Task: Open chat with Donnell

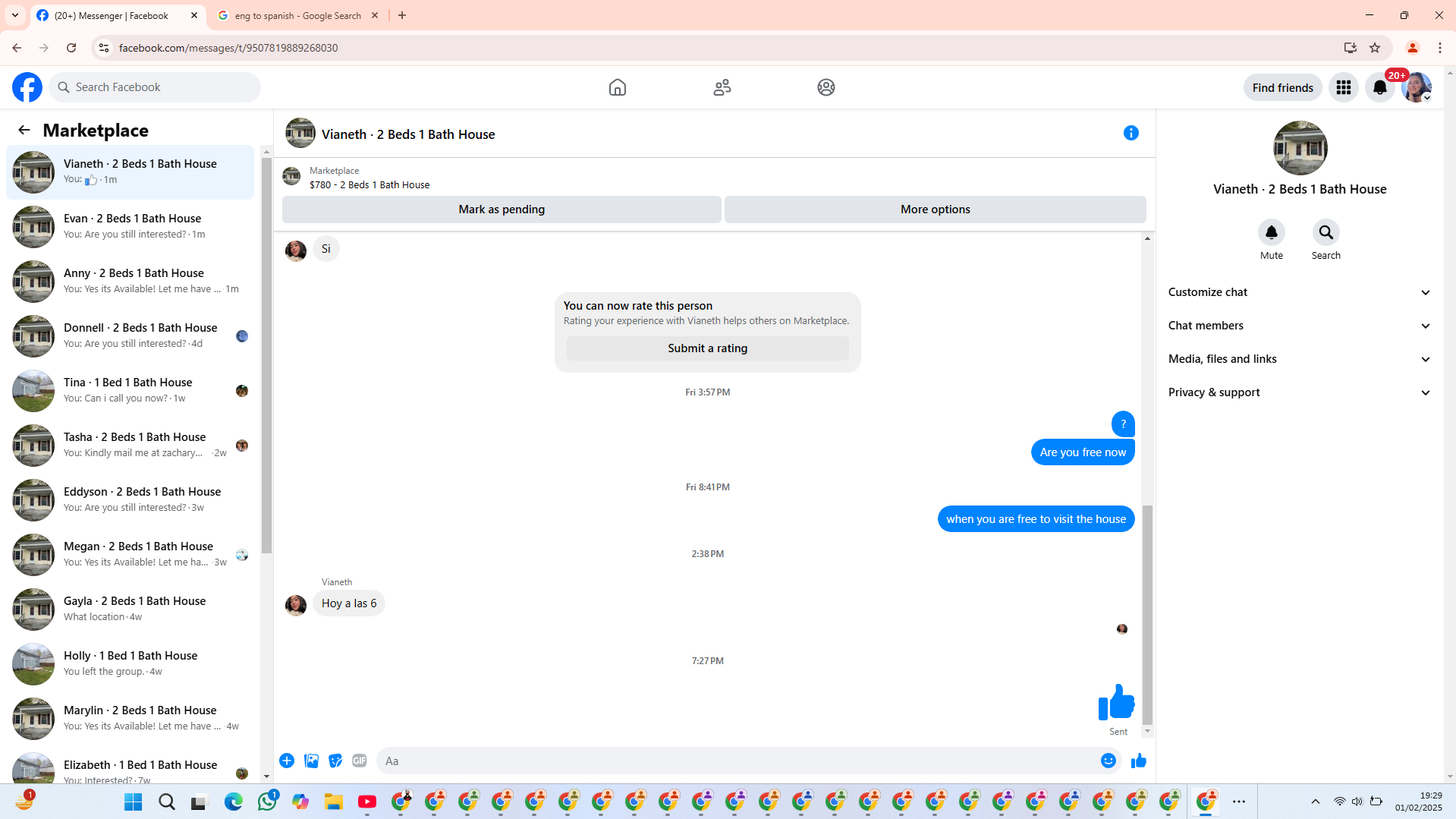Action: (x=131, y=335)
